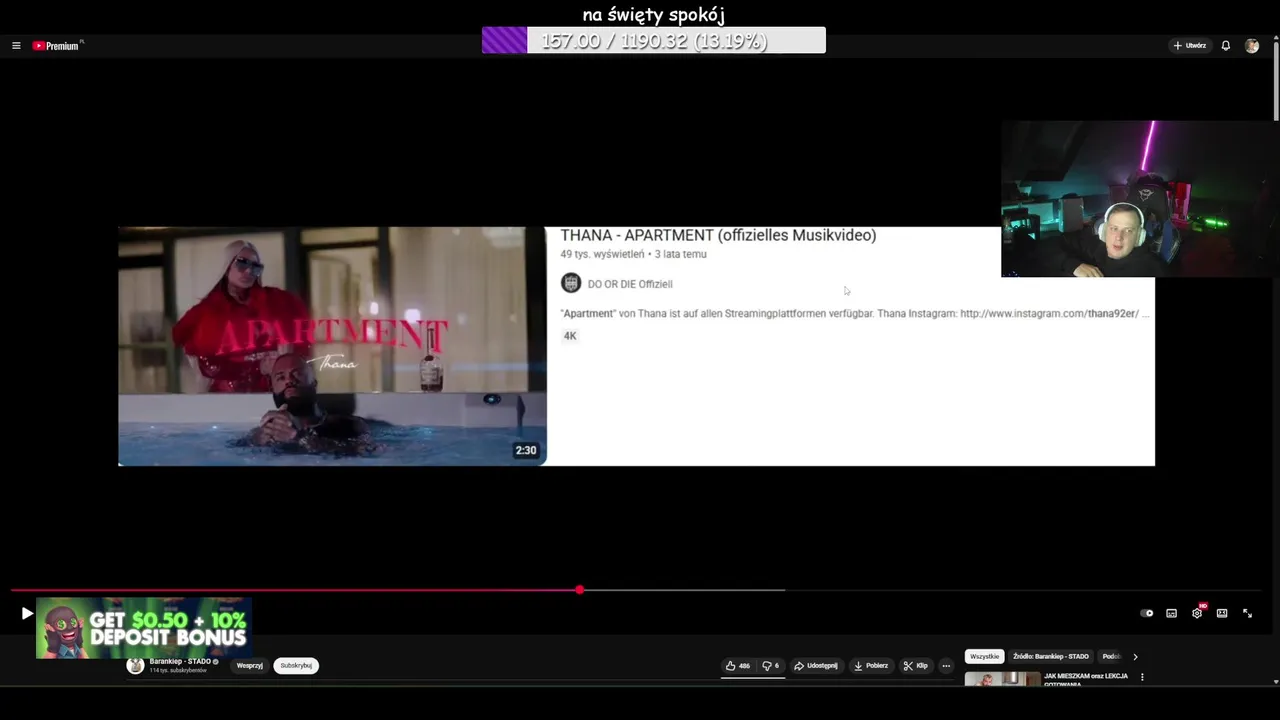This screenshot has width=1280, height=720.
Task: Play the video with the play button
Action: click(x=27, y=613)
